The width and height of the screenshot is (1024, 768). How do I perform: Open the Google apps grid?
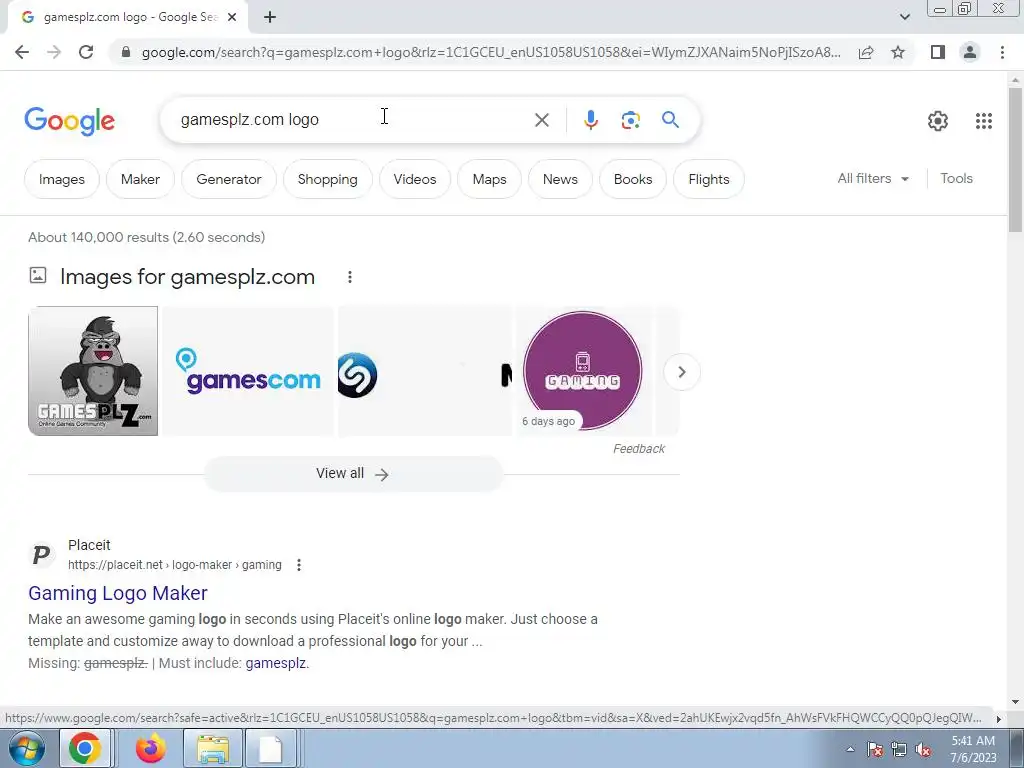[x=984, y=121]
